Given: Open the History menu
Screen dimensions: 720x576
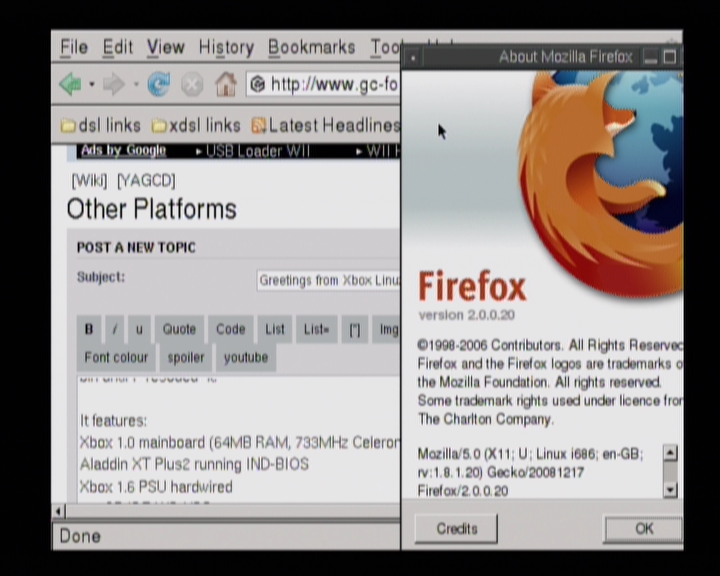Looking at the screenshot, I should coord(226,47).
